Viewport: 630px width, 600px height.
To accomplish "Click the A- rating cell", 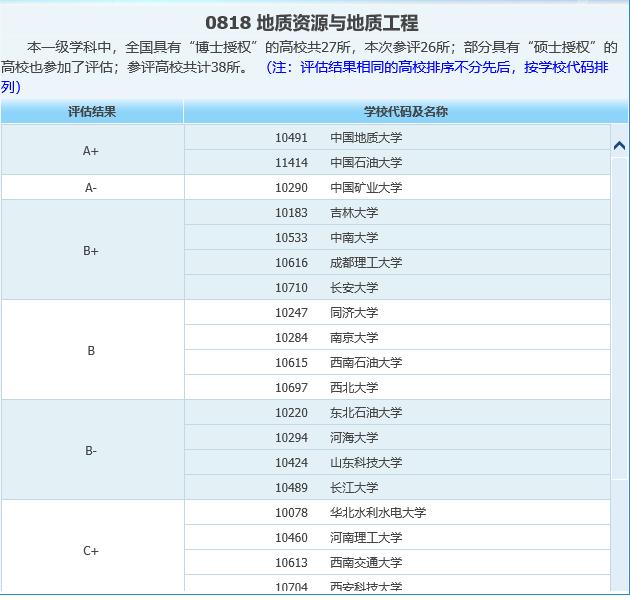I will 92,187.
